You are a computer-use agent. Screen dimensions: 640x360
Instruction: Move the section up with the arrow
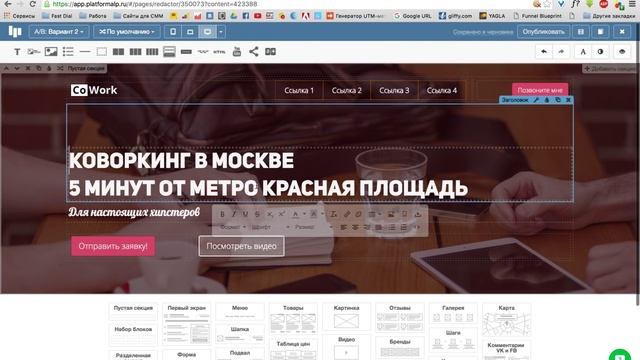[7, 69]
